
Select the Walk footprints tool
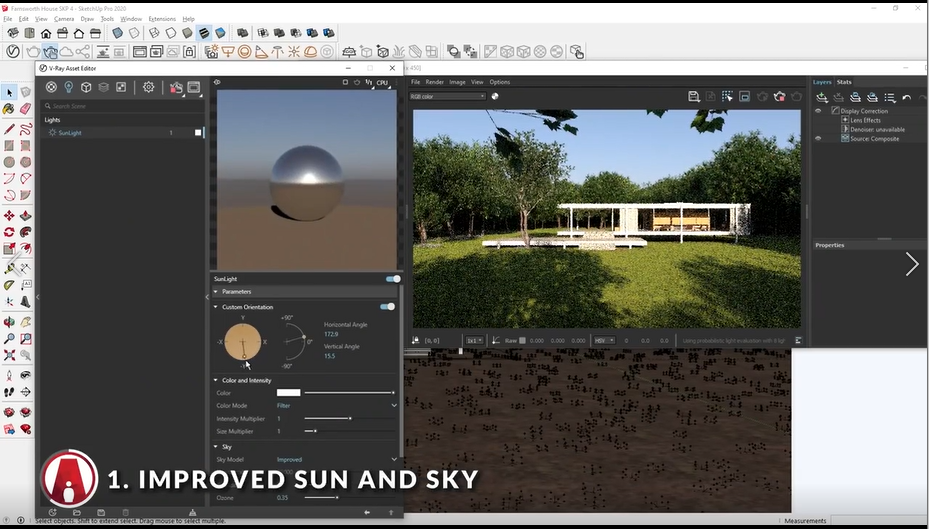[9, 392]
